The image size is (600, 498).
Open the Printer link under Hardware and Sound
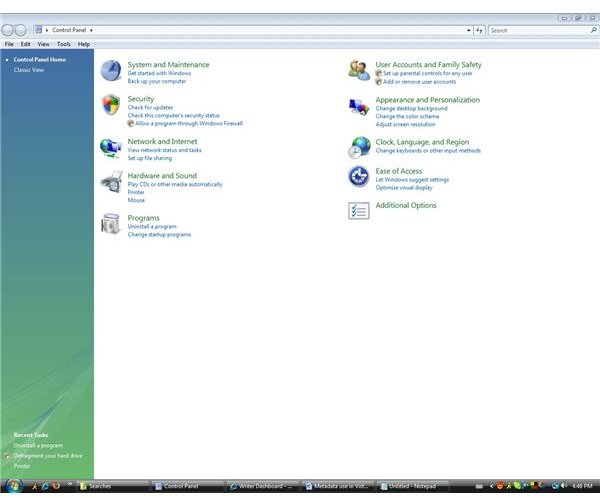pos(136,192)
